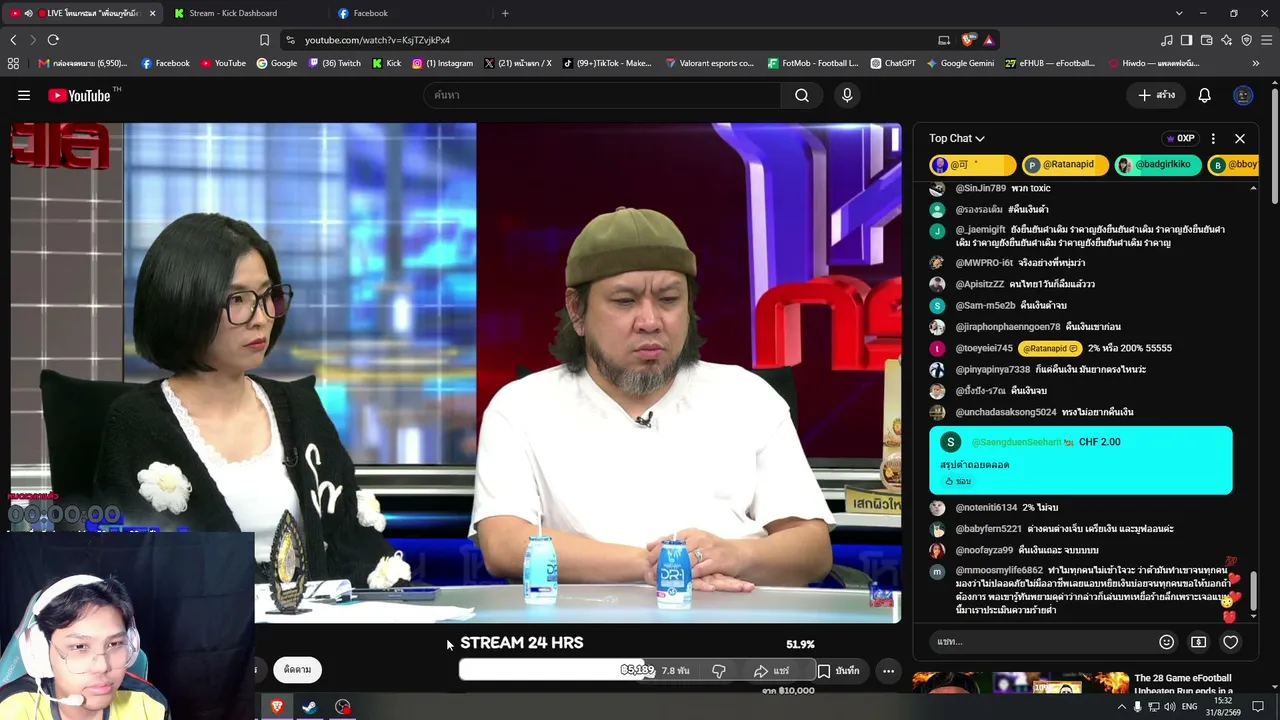Open the Instagram bookmark
The width and height of the screenshot is (1280, 720).
(x=443, y=63)
